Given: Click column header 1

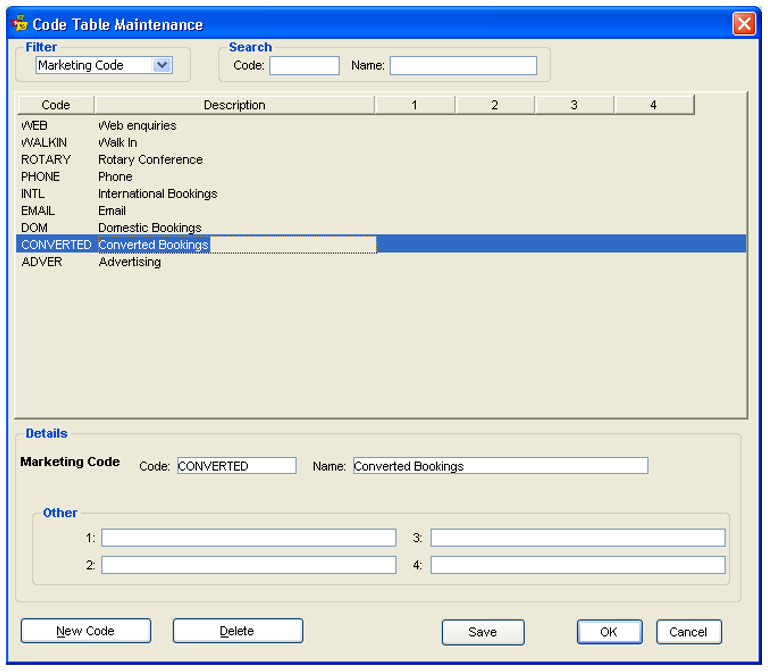Looking at the screenshot, I should click(414, 105).
